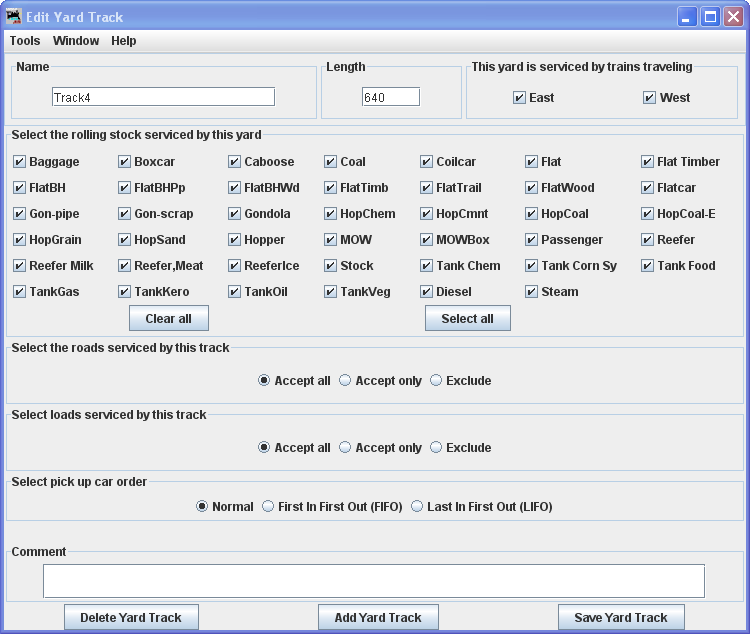Choose Exclude for loads serviced

tap(436, 448)
